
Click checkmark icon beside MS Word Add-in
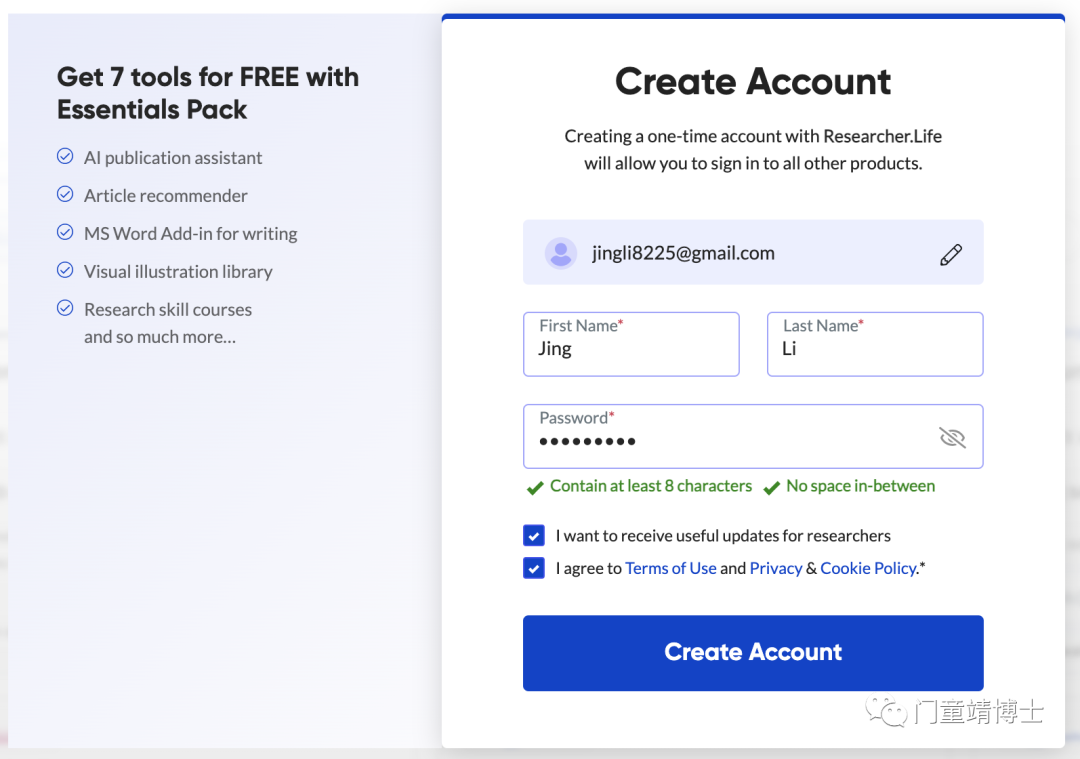65,232
